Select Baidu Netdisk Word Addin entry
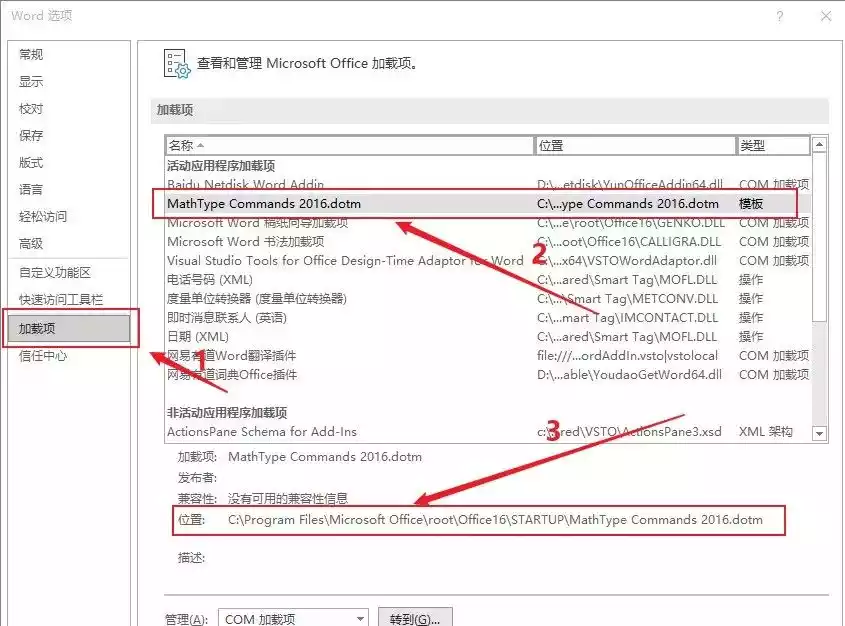 pos(245,185)
